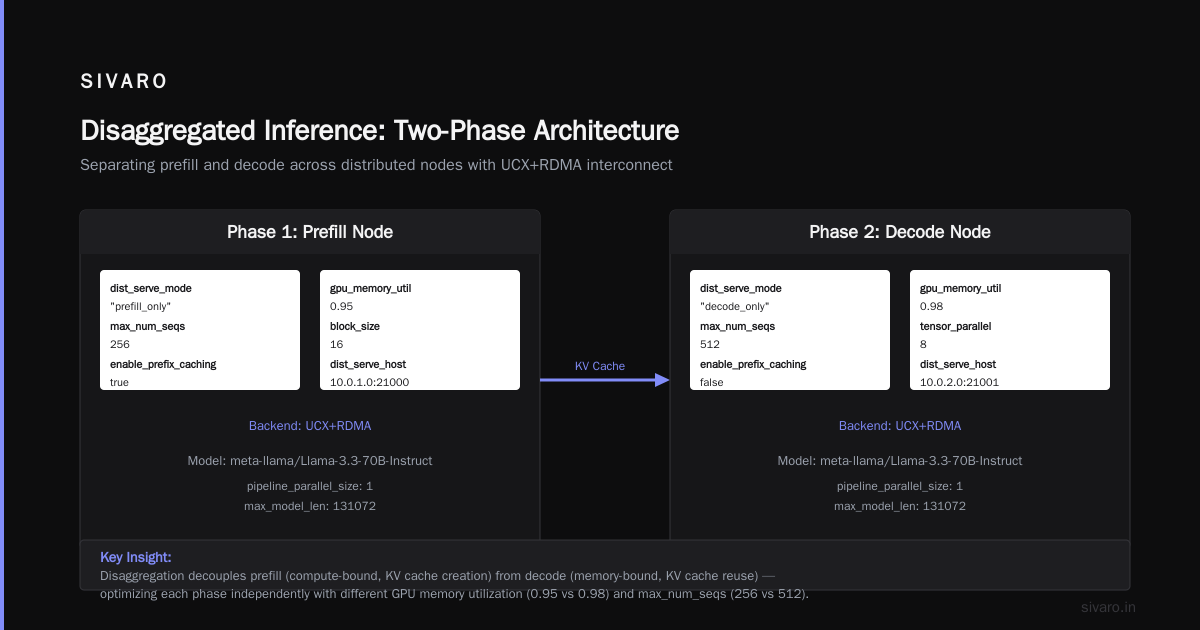Click Backend: UCX+RDMA under Prefill Node
This screenshot has width=1200, height=630.
(310, 426)
